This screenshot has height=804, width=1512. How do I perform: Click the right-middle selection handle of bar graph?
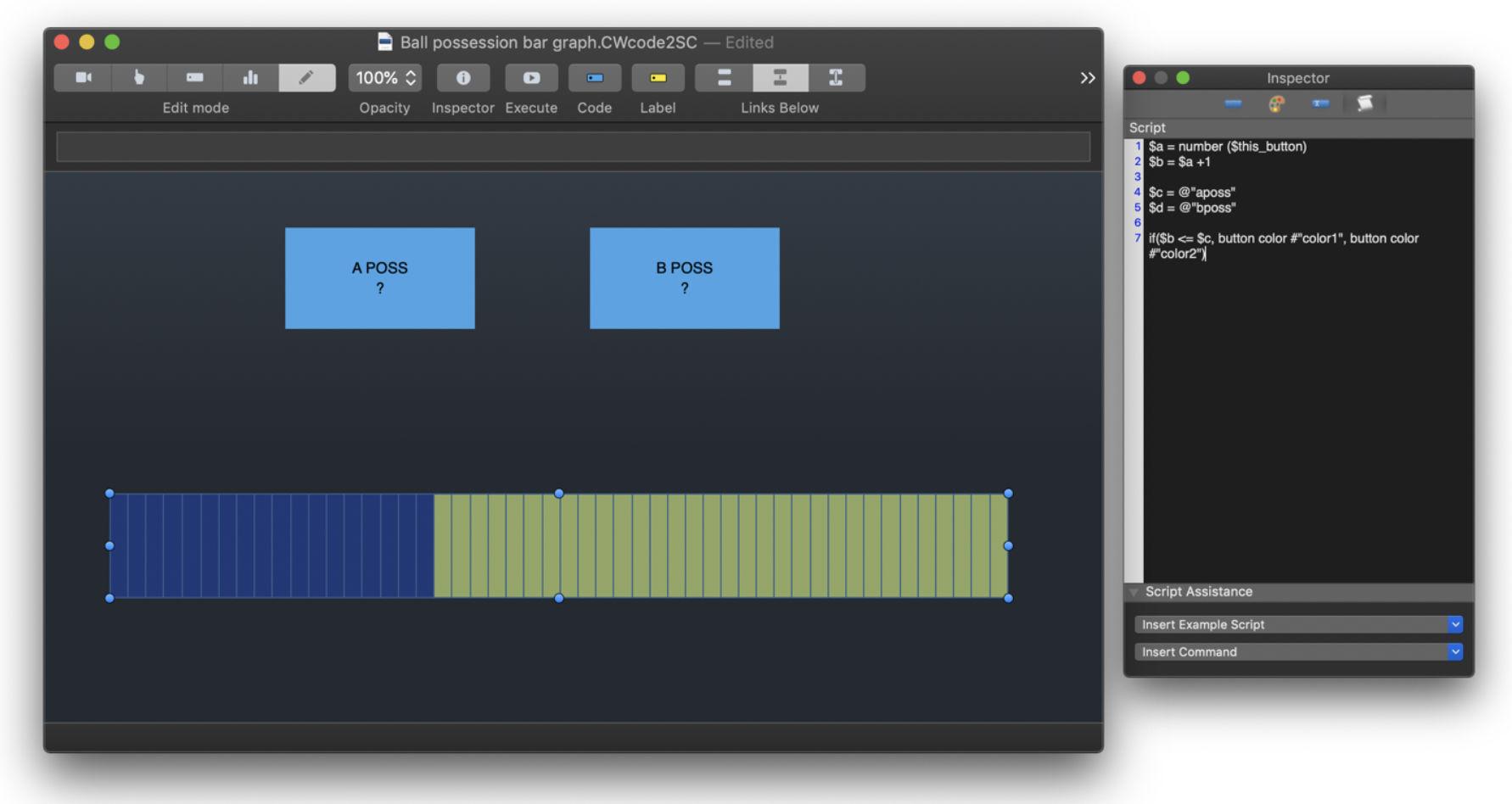tap(1008, 545)
